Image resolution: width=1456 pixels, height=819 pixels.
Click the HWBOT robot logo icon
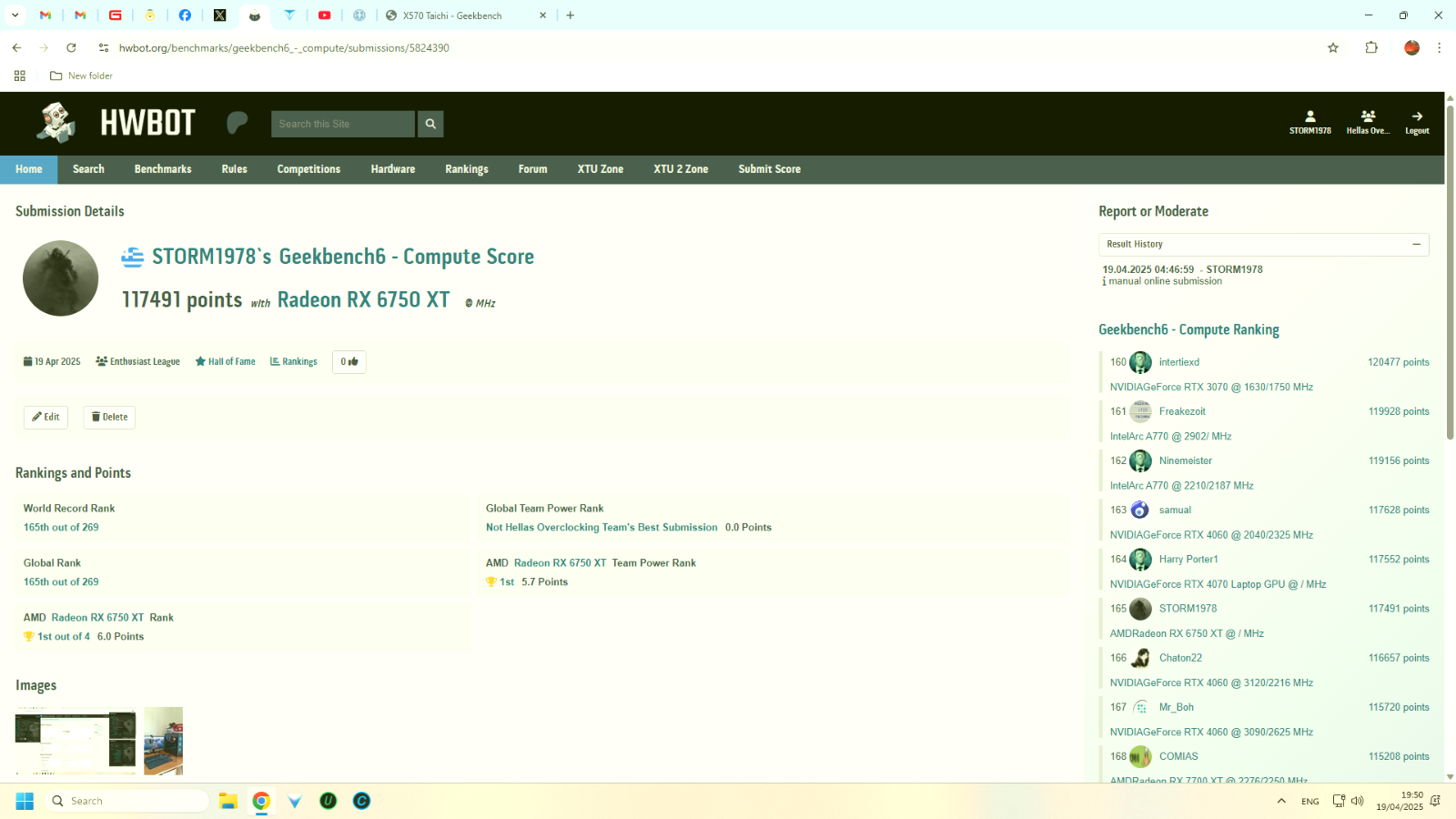(56, 123)
